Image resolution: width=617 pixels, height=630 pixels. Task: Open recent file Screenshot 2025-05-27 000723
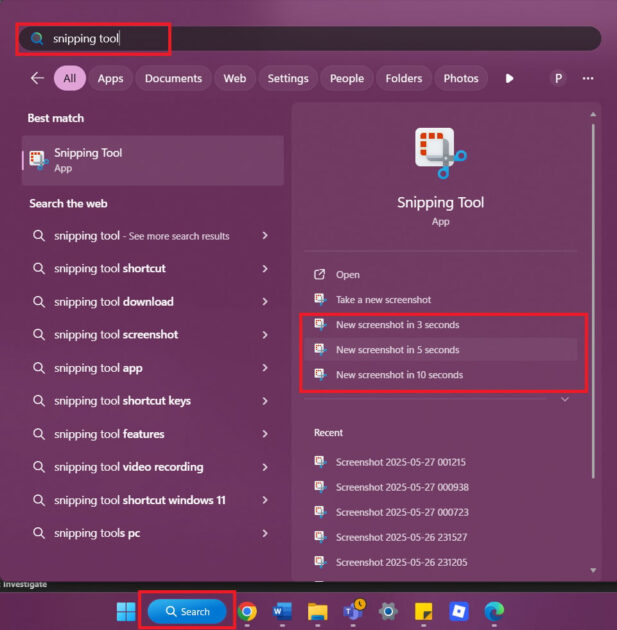[x=441, y=512]
